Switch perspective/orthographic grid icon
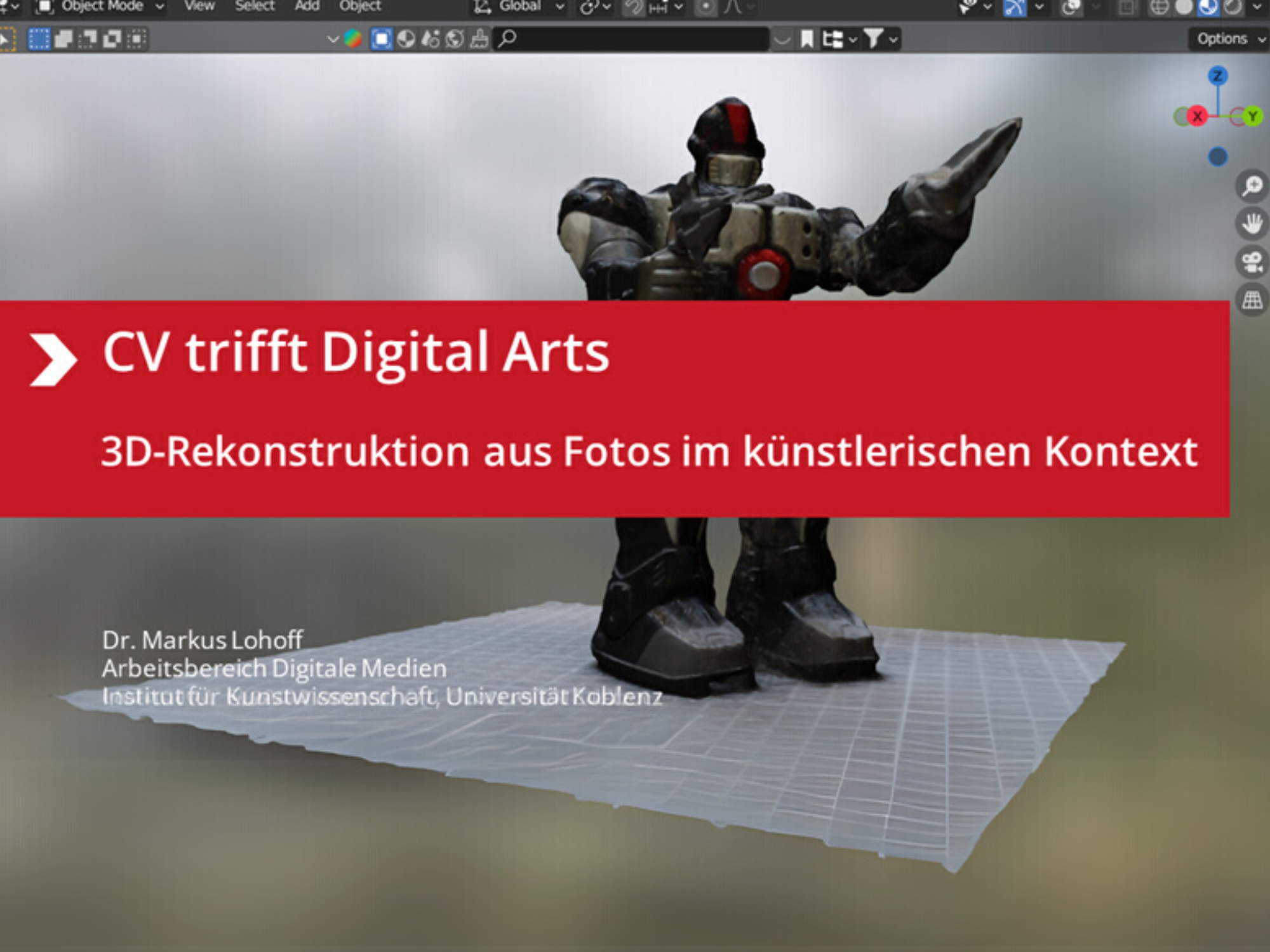 tap(1252, 300)
